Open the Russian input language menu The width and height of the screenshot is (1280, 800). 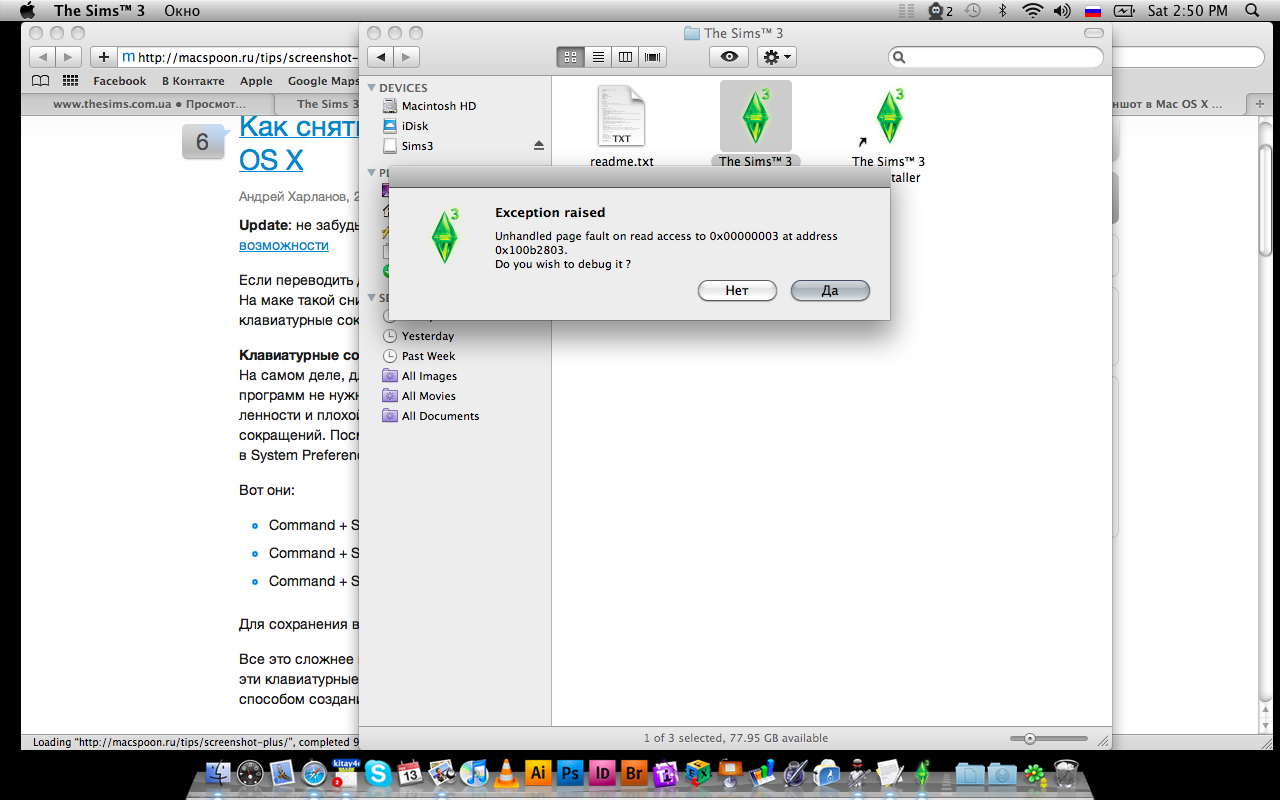[1093, 11]
